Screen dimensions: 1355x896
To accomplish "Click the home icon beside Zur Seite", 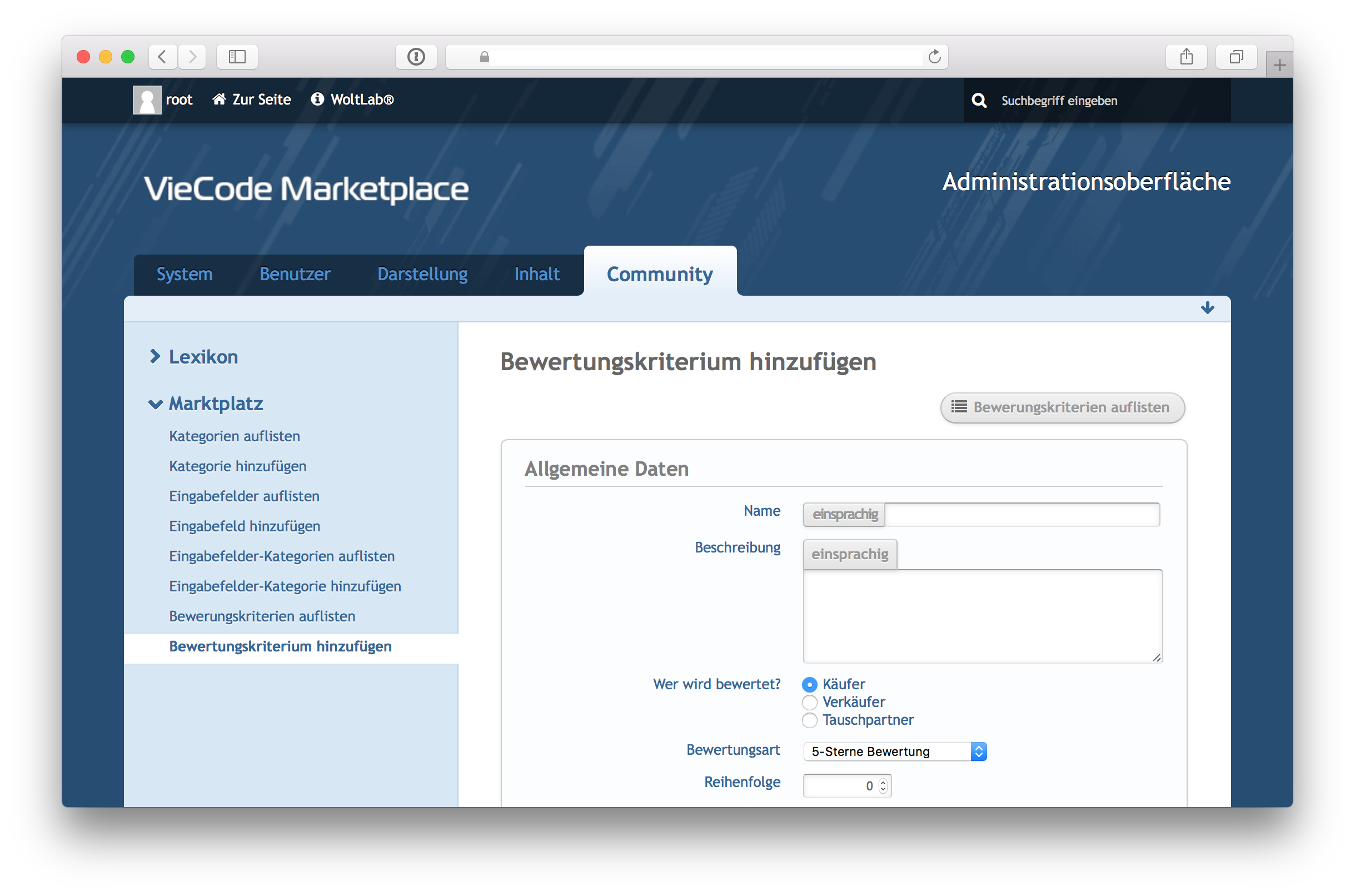I will (219, 99).
